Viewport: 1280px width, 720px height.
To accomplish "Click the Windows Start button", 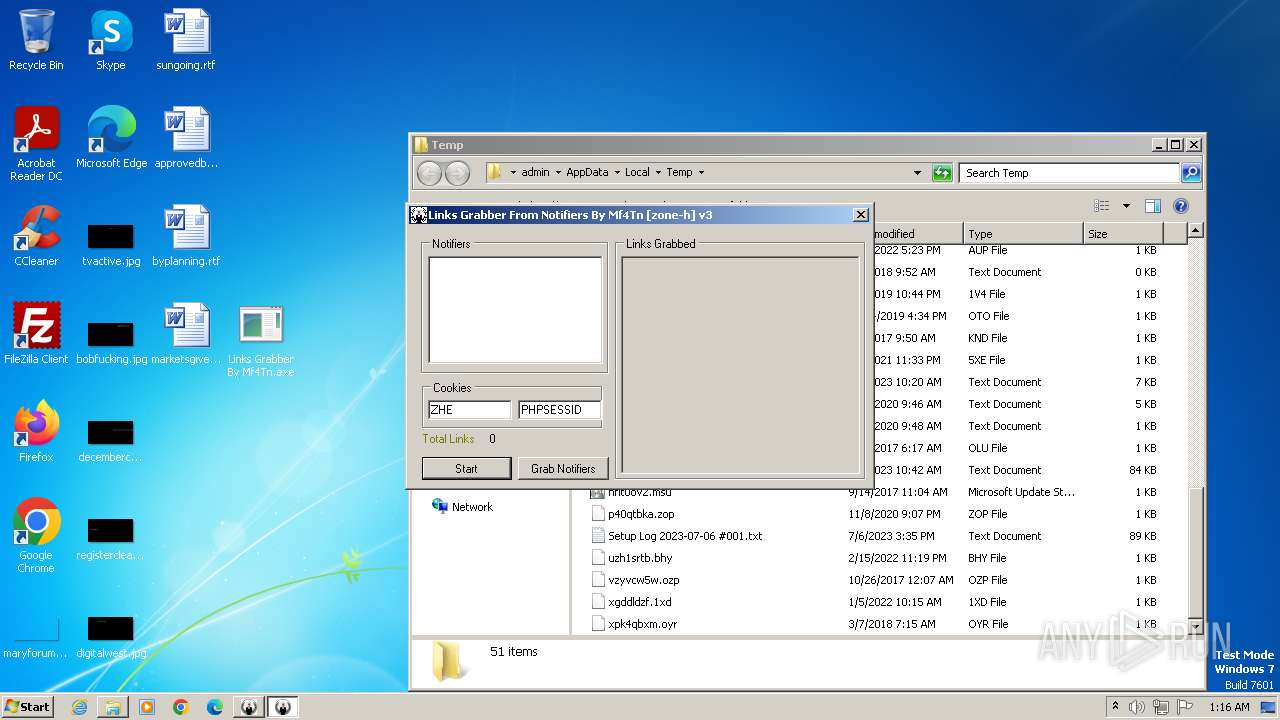I will 28,707.
